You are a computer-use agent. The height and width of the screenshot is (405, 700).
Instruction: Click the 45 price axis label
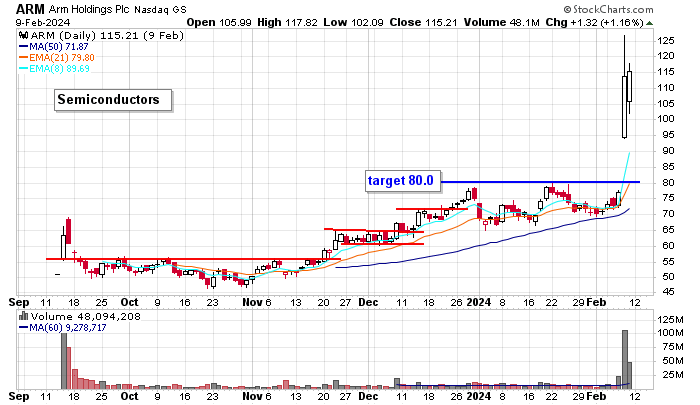click(668, 292)
